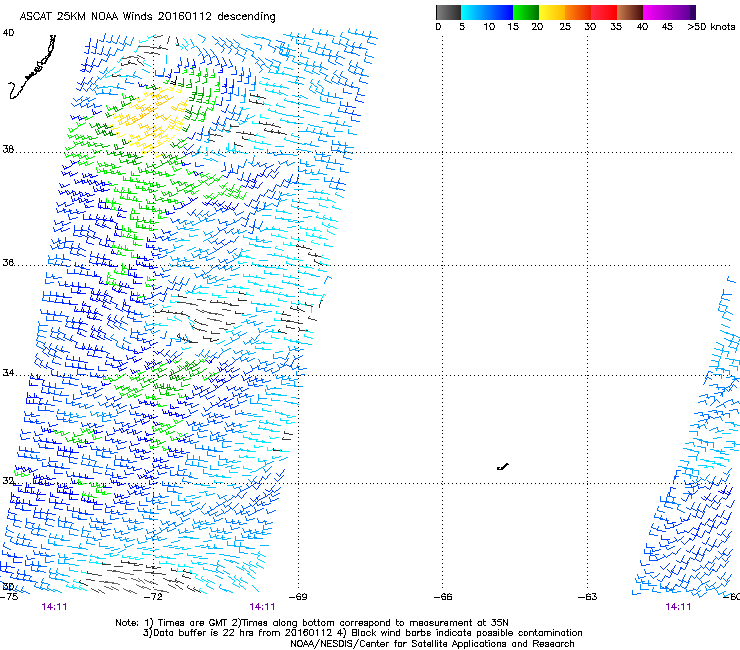Click the latitude label 36
Image resolution: width=740 pixels, height=650 pixels.
click(x=8, y=262)
